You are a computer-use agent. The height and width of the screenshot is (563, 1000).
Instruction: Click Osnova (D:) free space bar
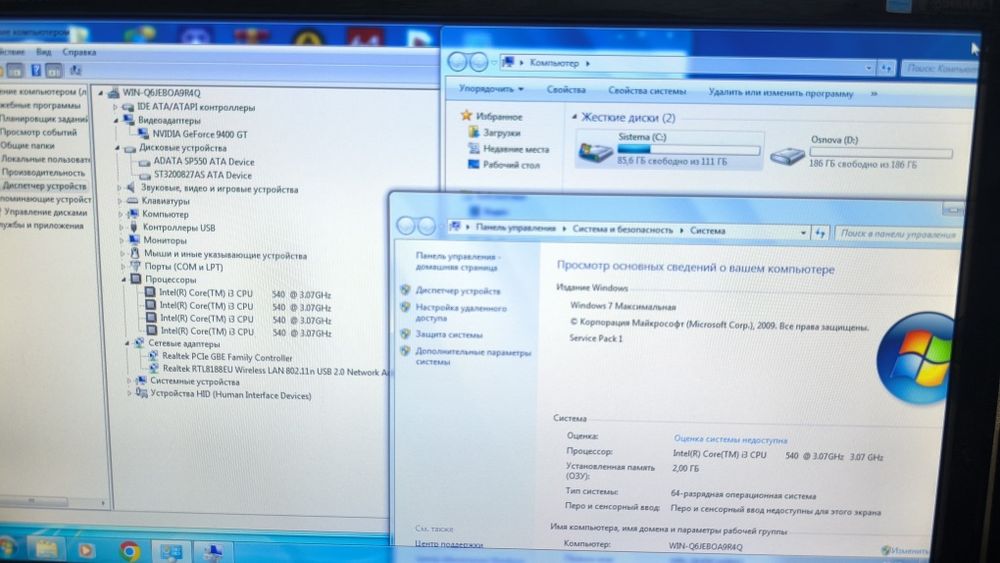click(x=881, y=152)
